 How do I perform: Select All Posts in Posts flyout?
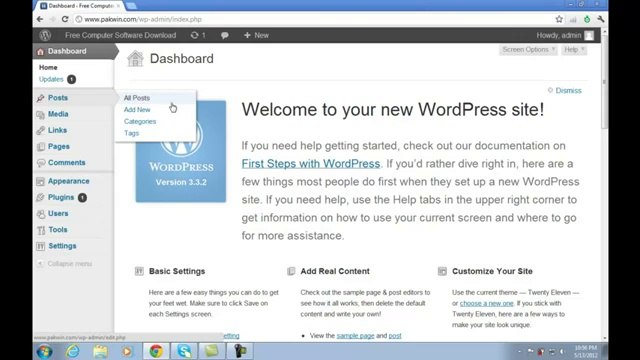(x=137, y=98)
